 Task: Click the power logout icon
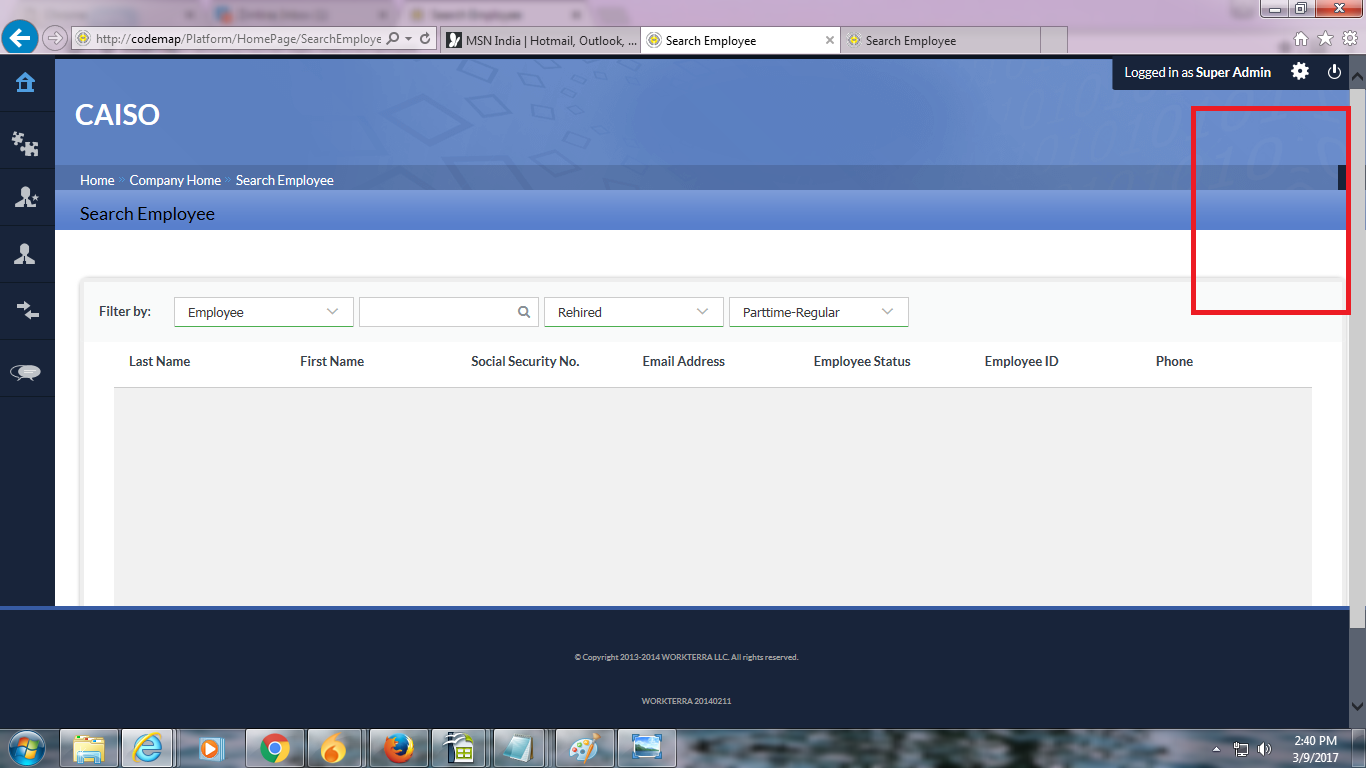1334,72
